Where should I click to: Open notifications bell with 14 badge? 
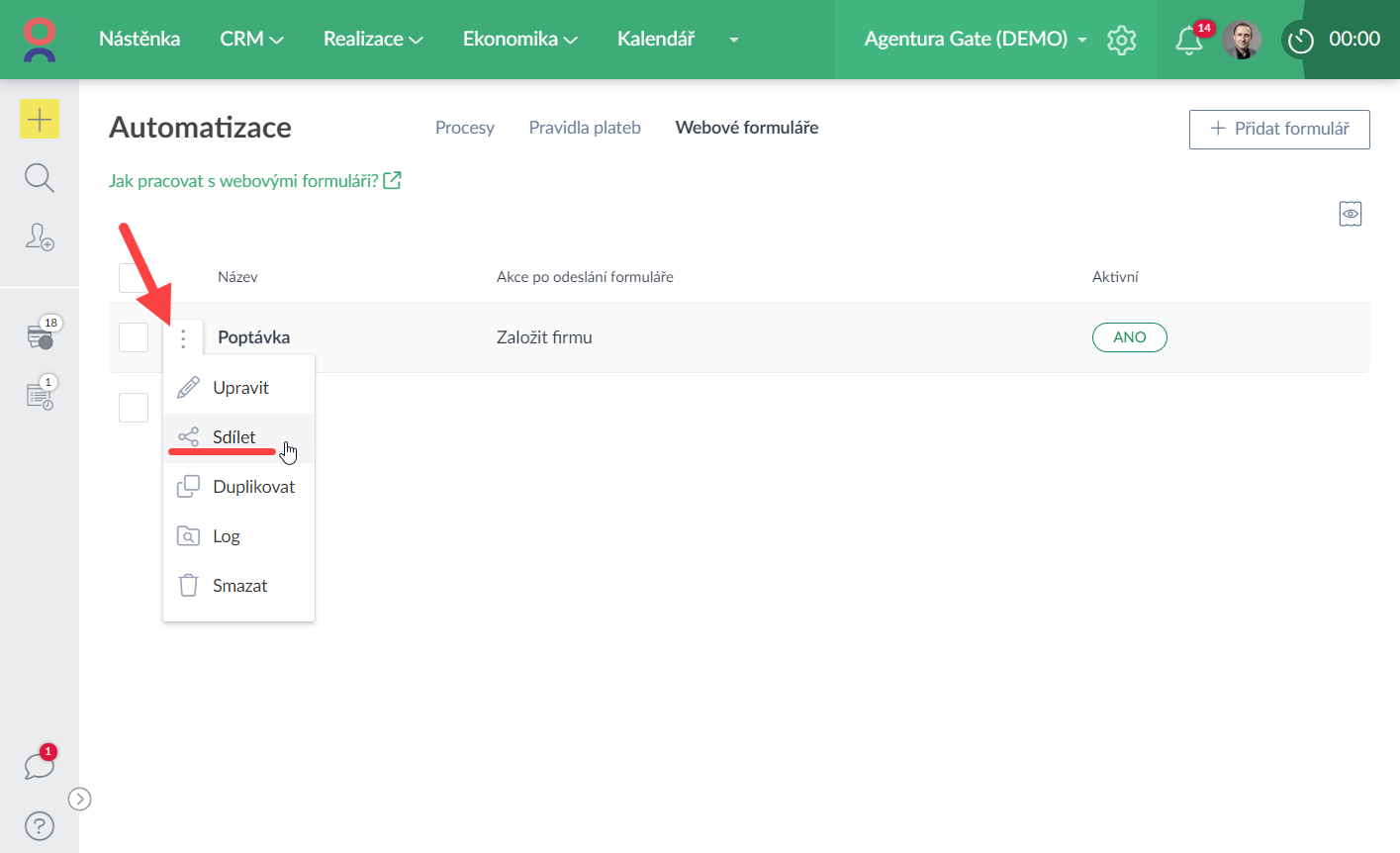coord(1188,41)
